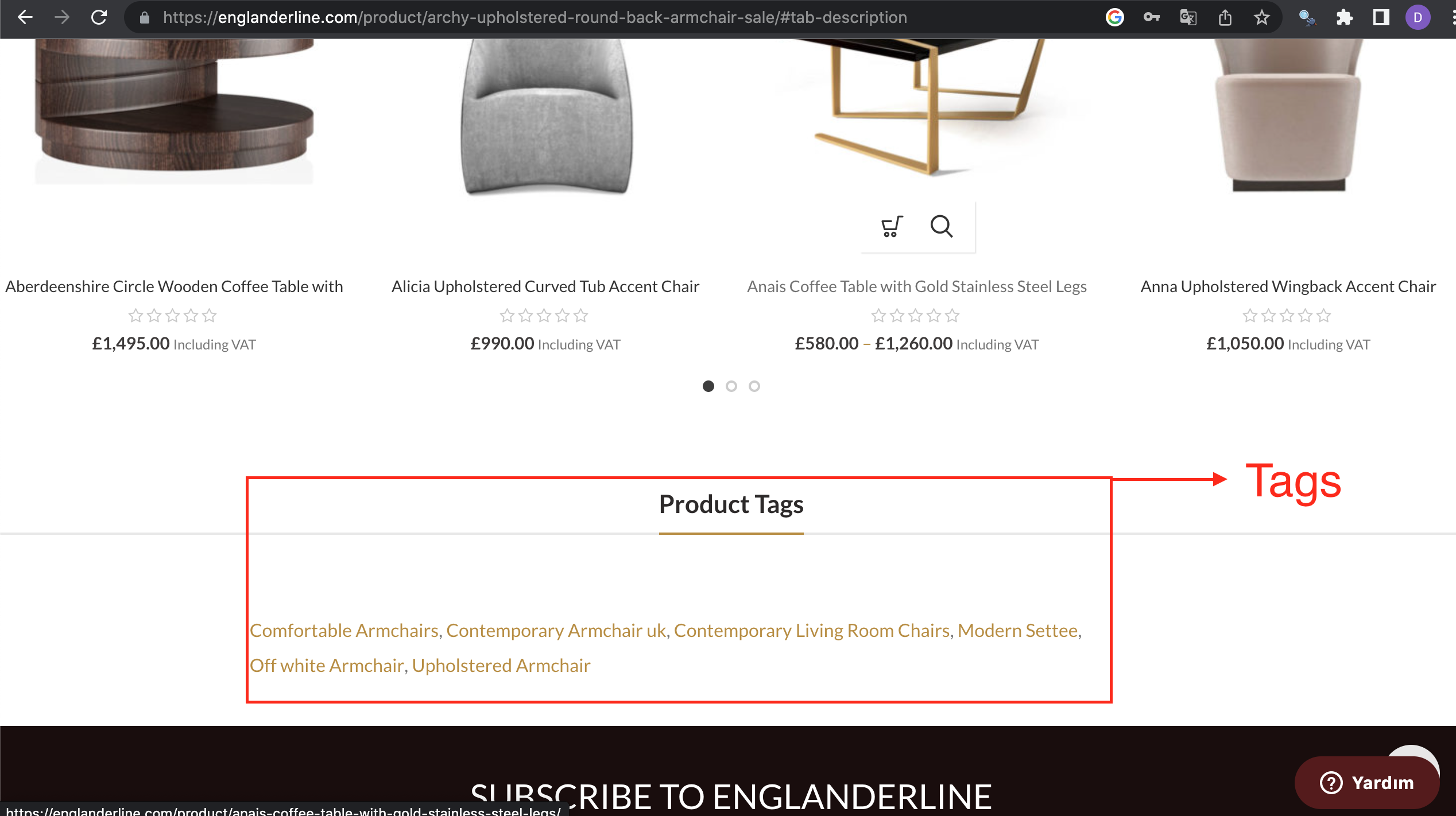Click the share page icon
This screenshot has width=1456, height=816.
point(1225,18)
